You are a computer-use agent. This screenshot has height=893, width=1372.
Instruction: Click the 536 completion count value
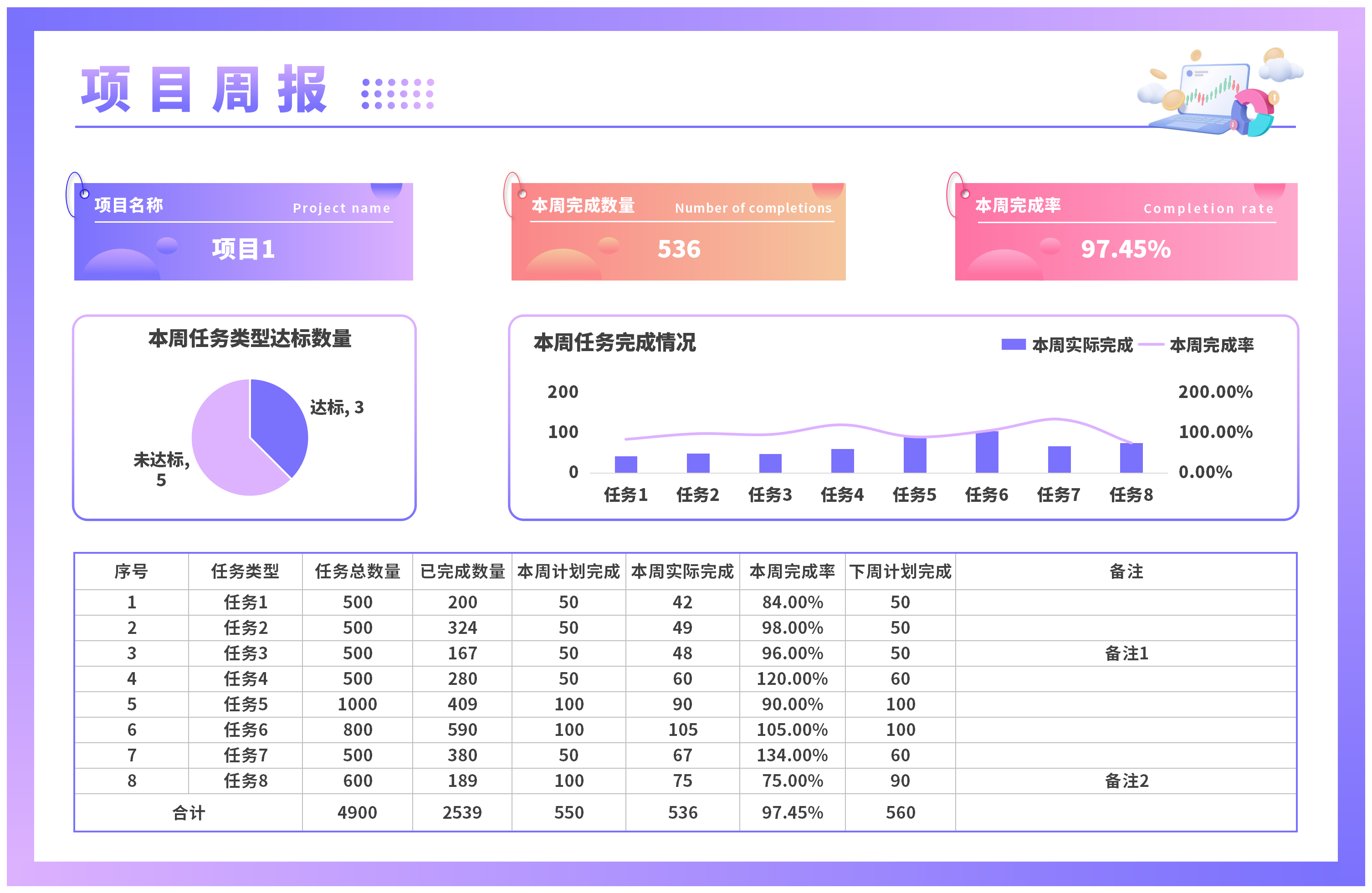point(679,249)
